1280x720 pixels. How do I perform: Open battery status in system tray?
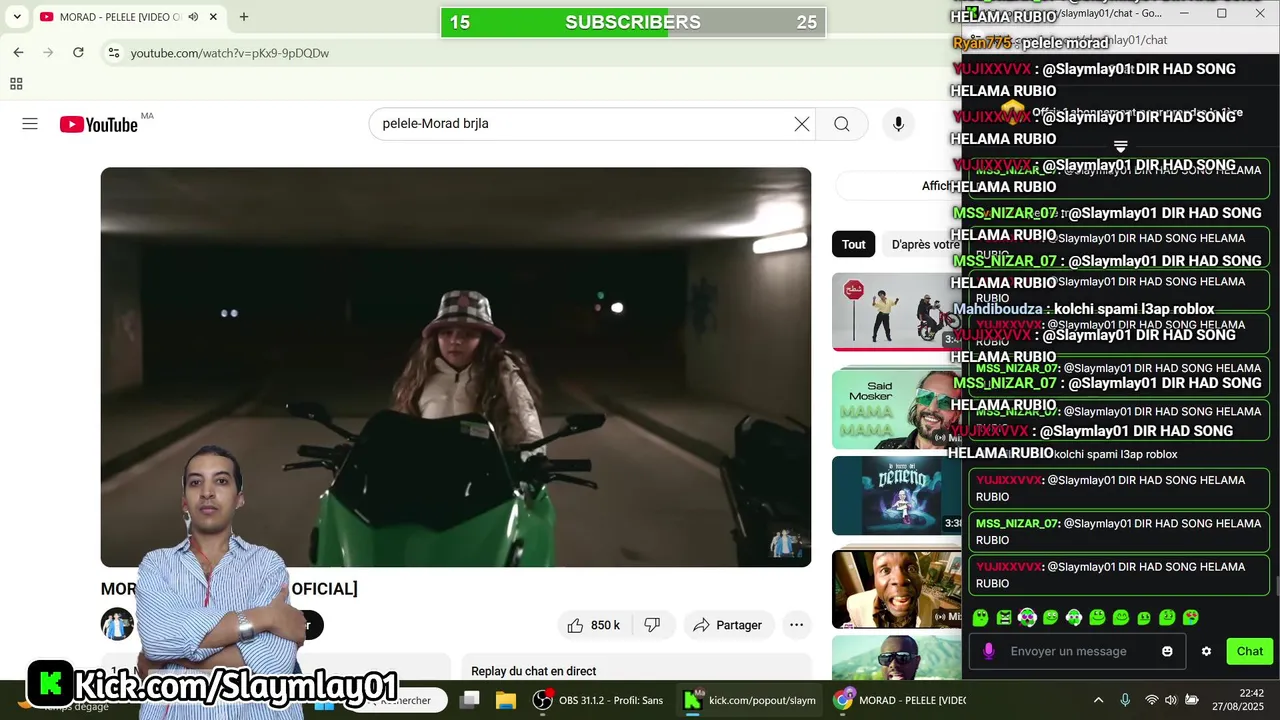pos(1192,700)
